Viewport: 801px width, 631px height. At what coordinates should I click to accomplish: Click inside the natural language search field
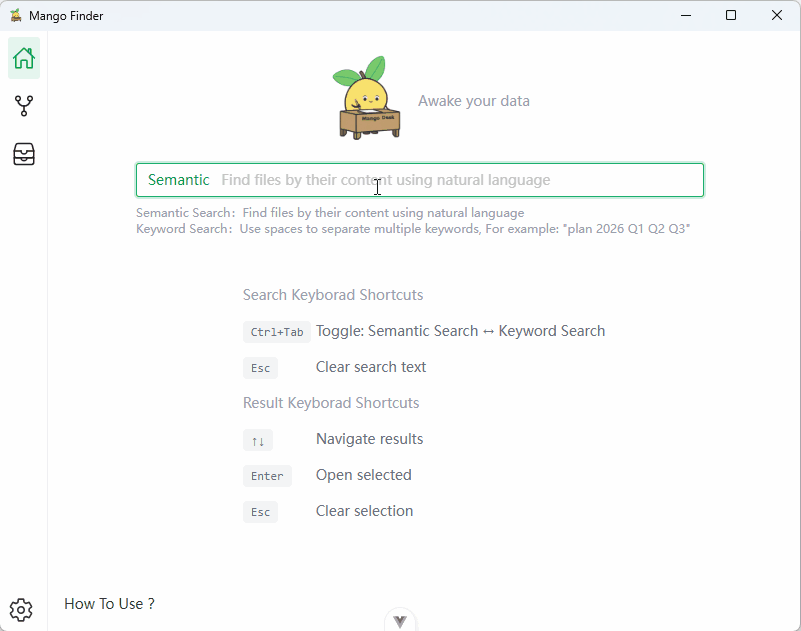pyautogui.click(x=450, y=179)
